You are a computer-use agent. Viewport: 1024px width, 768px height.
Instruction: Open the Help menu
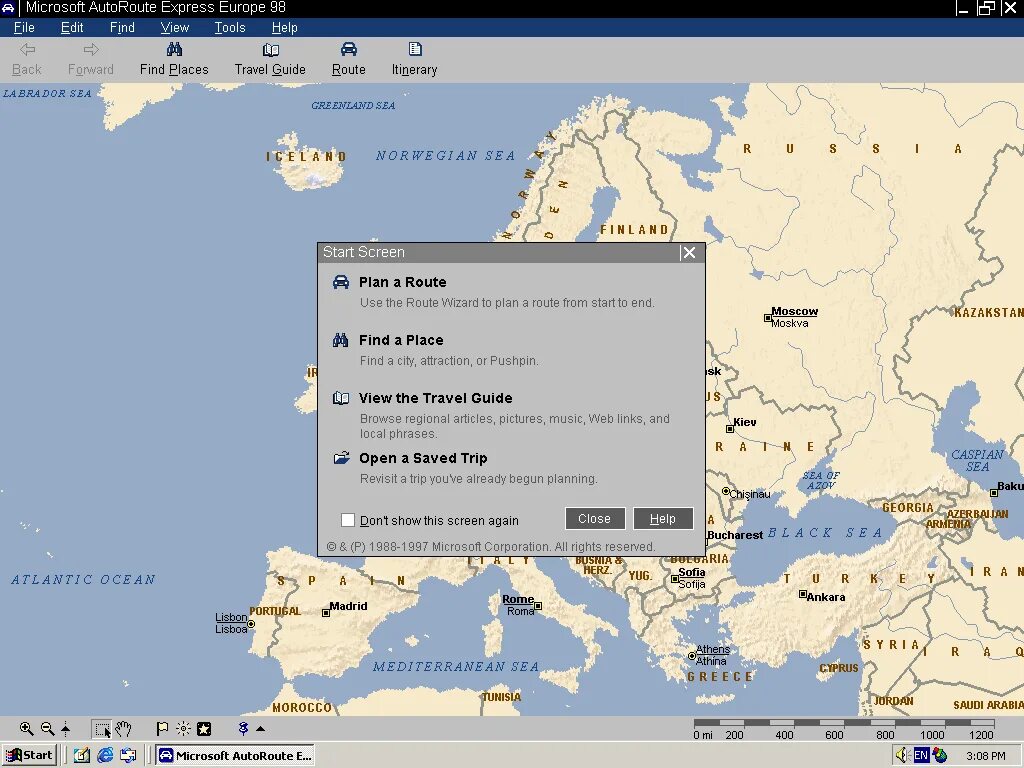tap(285, 27)
